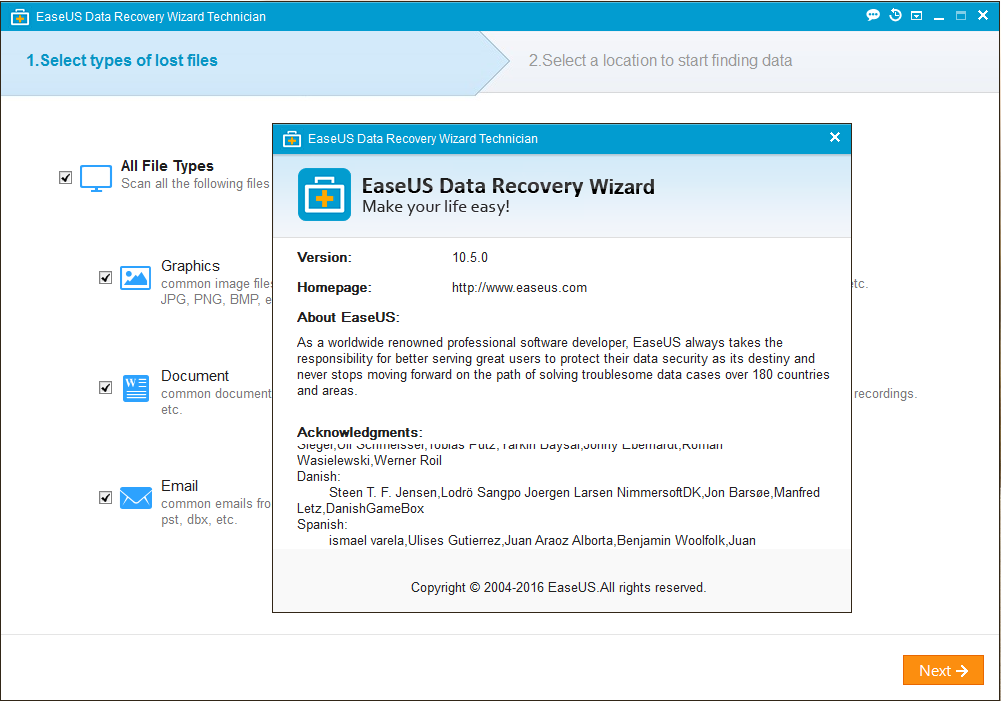1001x701 pixels.
Task: Click the monitor icon for All File Types
Action: [96, 178]
